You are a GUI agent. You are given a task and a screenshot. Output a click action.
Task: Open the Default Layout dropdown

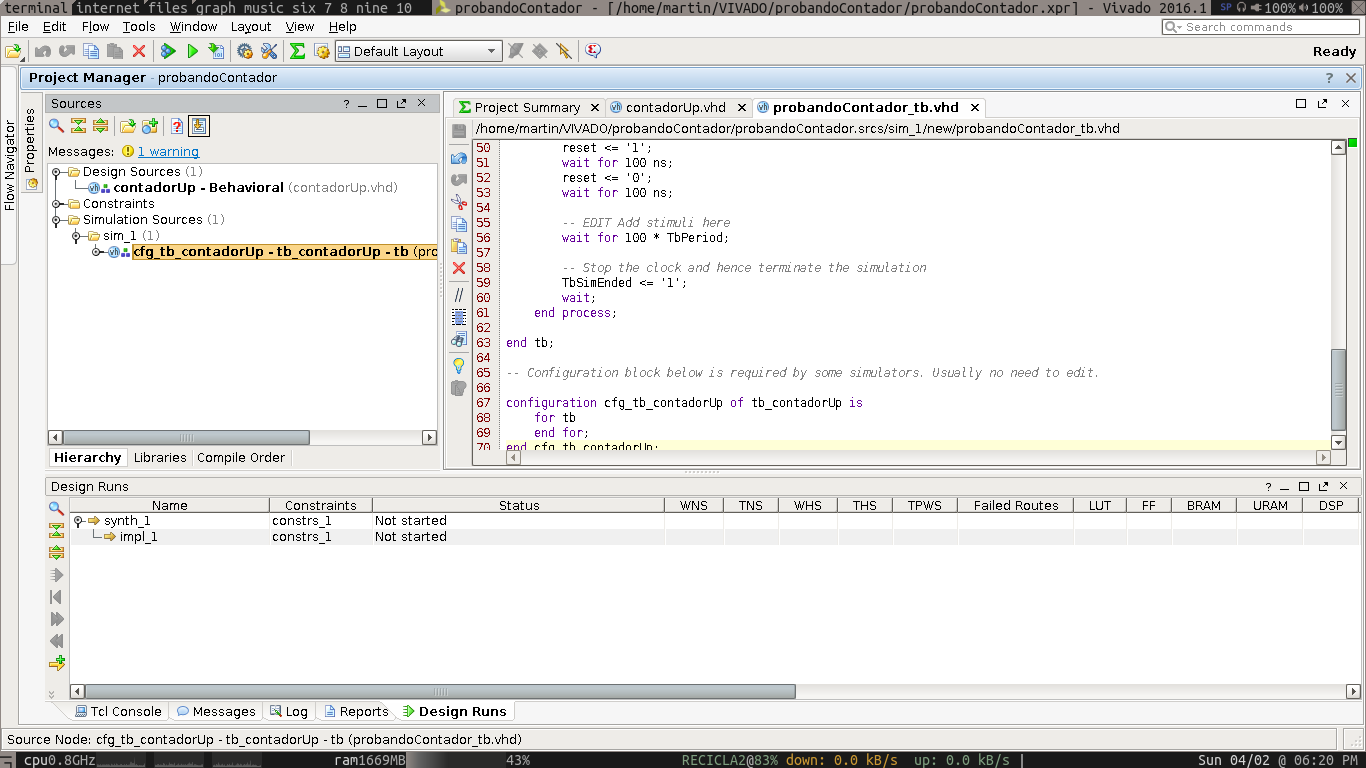(x=491, y=51)
